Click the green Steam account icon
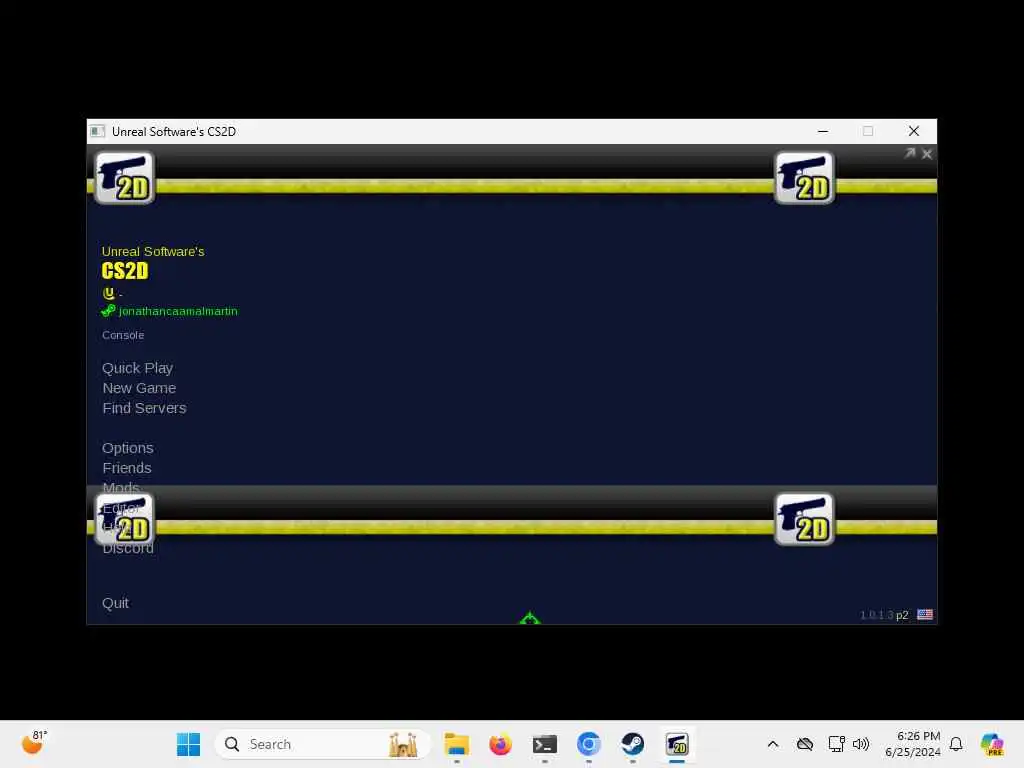 pos(108,311)
